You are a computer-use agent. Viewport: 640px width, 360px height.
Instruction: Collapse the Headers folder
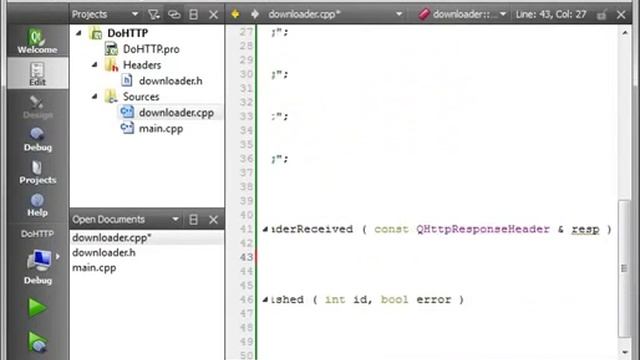[95, 64]
